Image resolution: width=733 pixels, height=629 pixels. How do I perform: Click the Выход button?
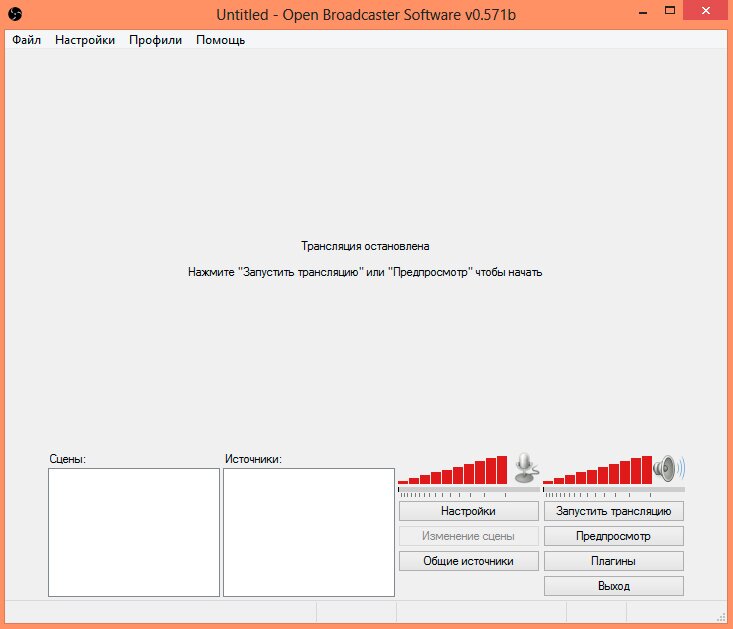click(613, 586)
